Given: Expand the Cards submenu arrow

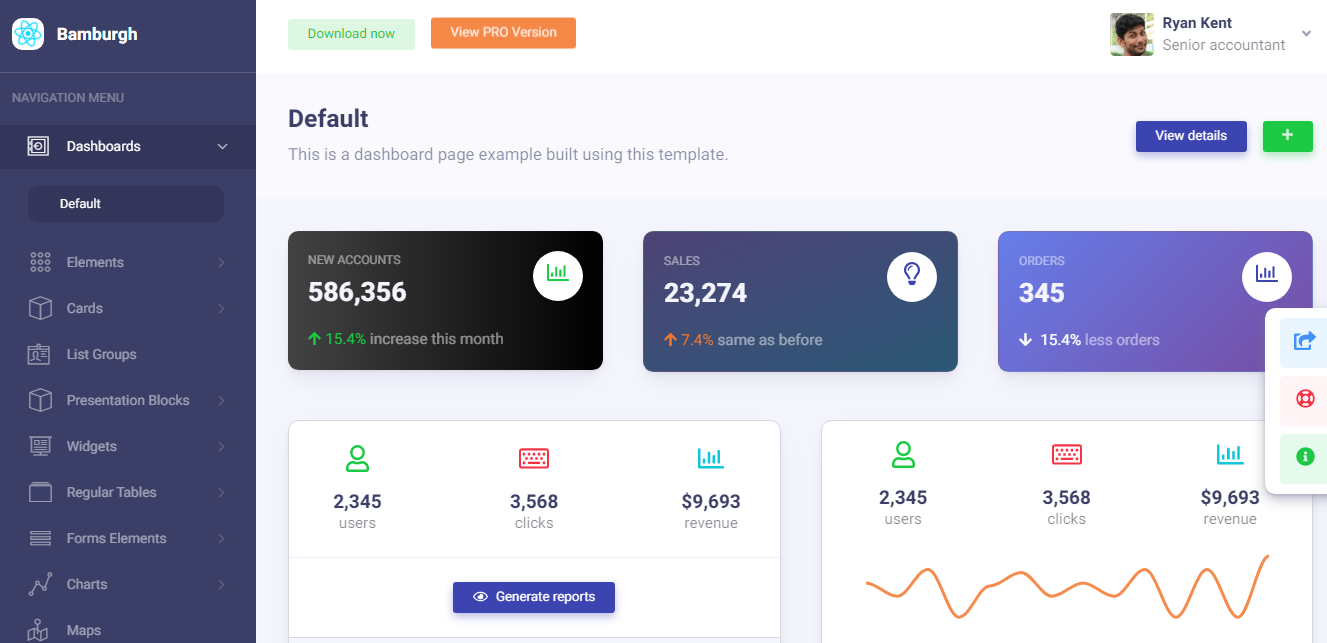Looking at the screenshot, I should pyautogui.click(x=221, y=309).
